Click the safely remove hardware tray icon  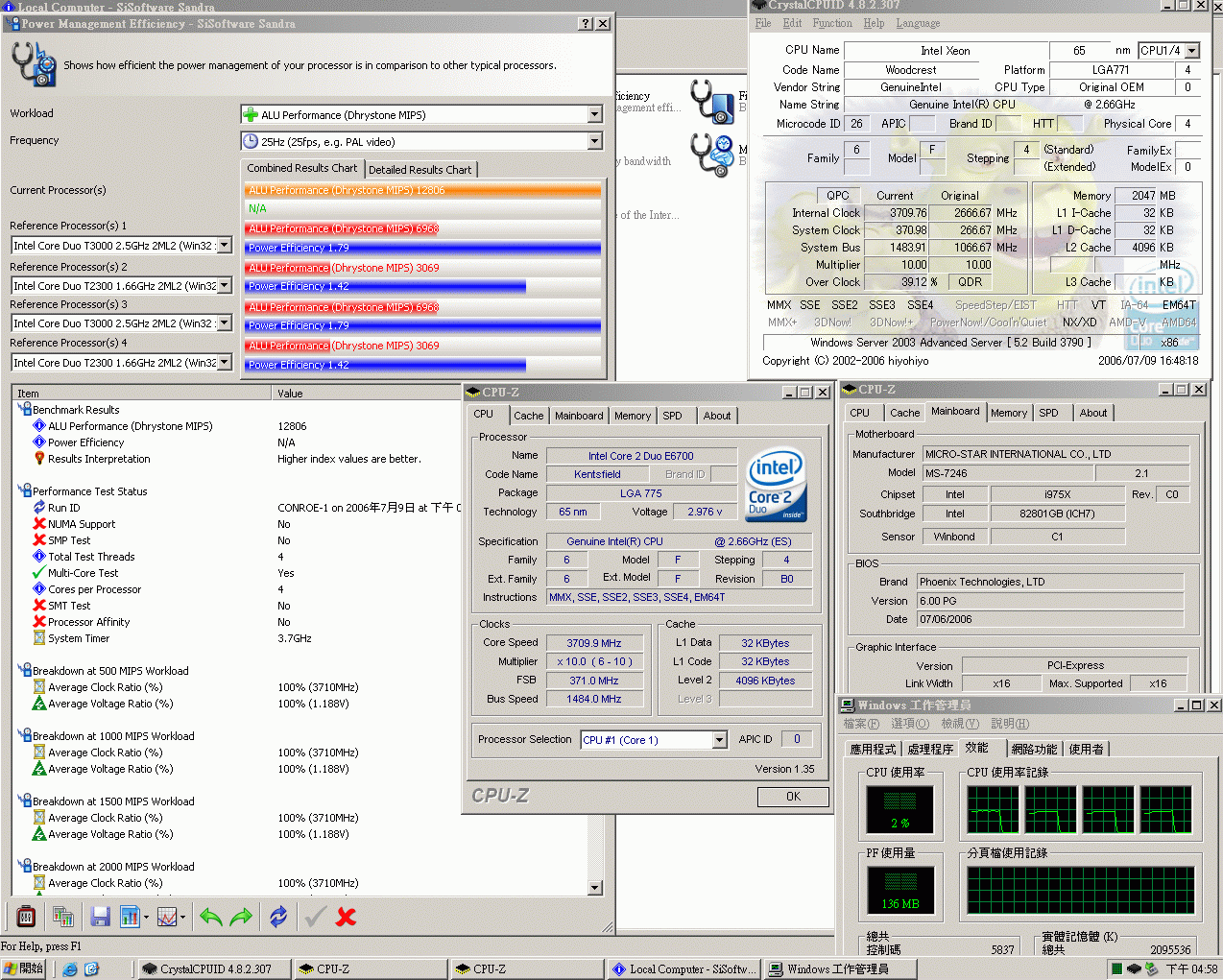click(1152, 969)
